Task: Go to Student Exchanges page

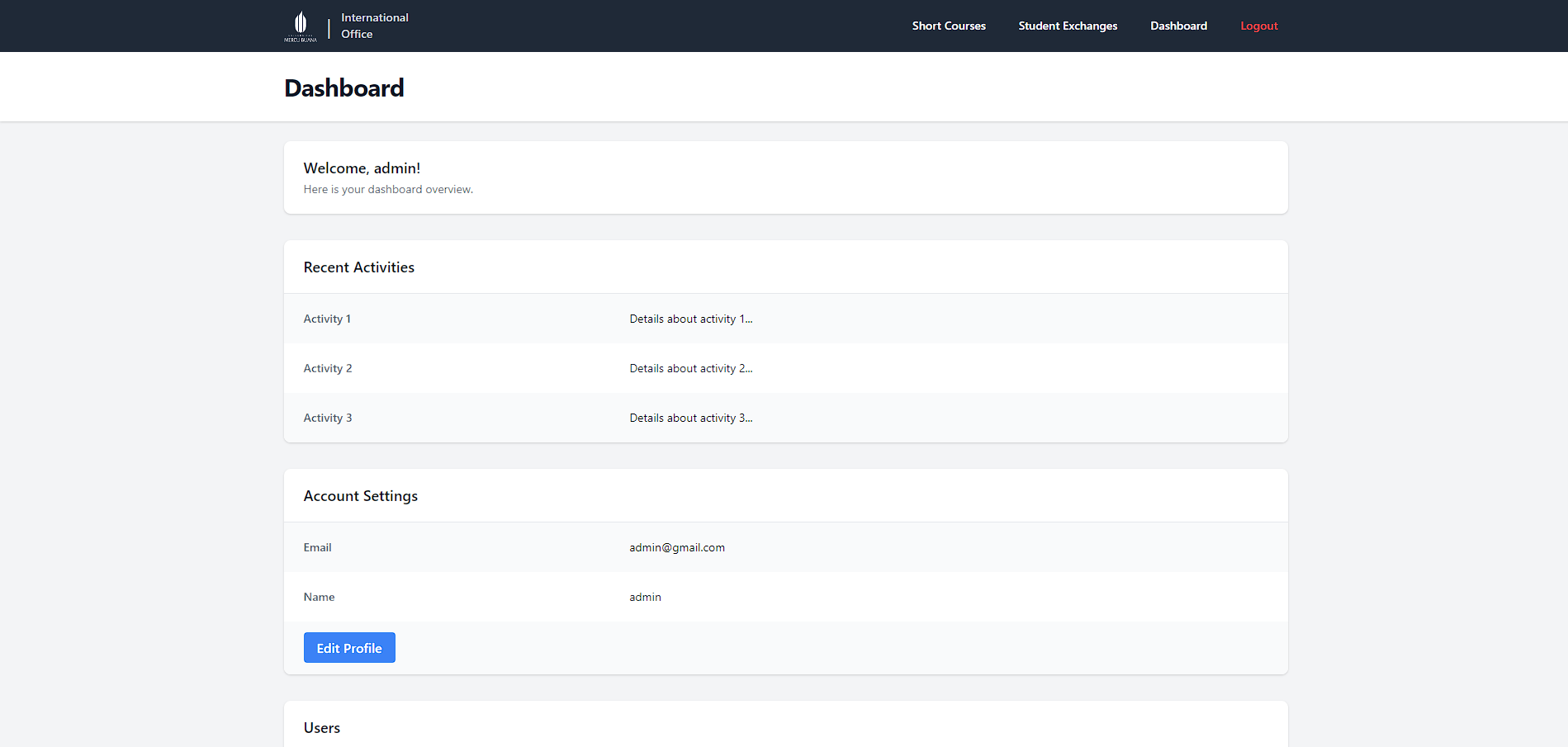Action: [x=1067, y=26]
